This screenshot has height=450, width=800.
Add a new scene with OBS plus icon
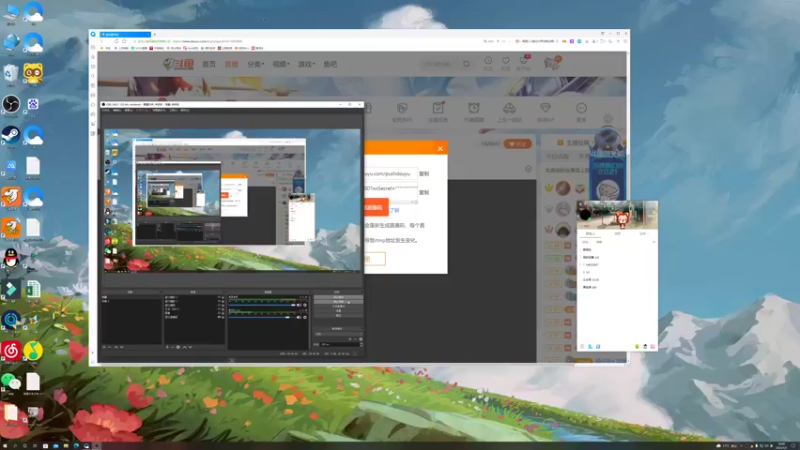pos(104,346)
